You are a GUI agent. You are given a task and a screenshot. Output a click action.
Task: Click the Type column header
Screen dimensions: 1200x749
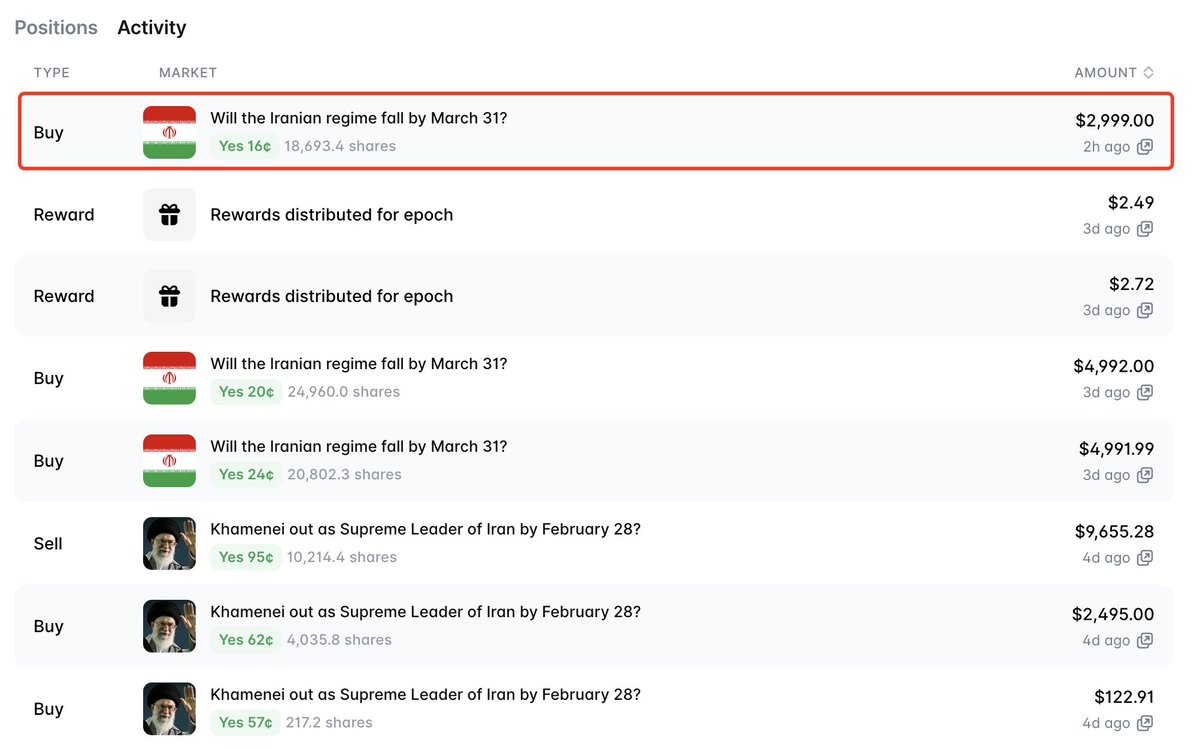pos(51,72)
